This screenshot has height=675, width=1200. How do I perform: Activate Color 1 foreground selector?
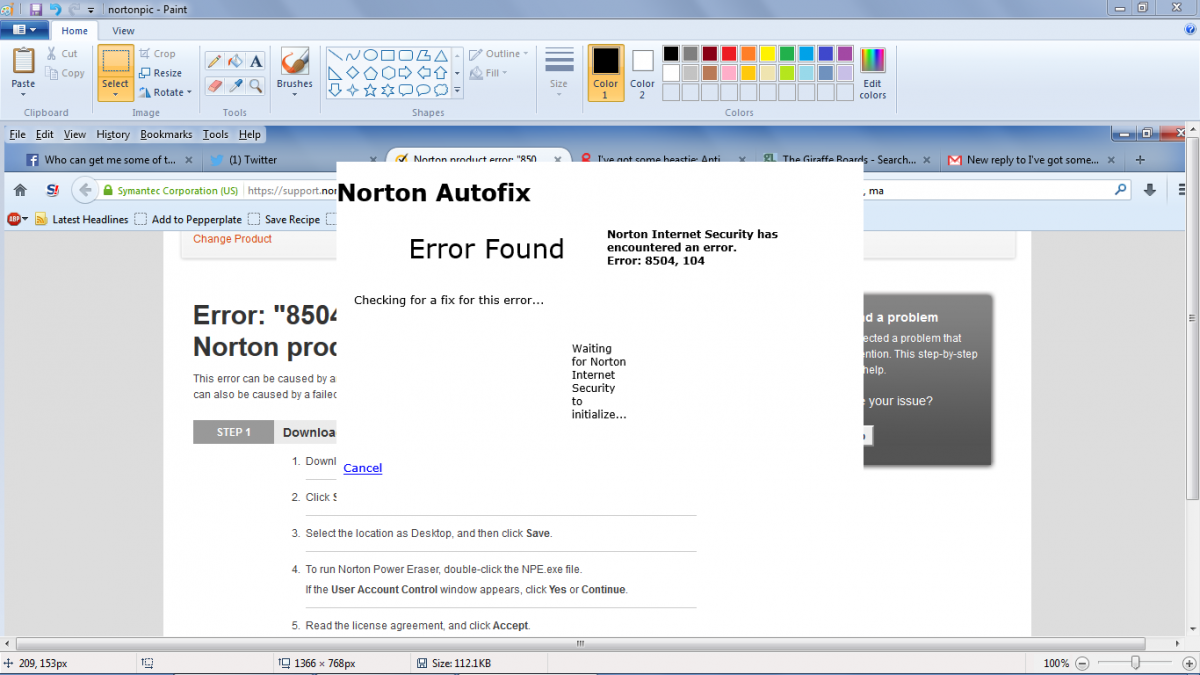click(x=606, y=73)
